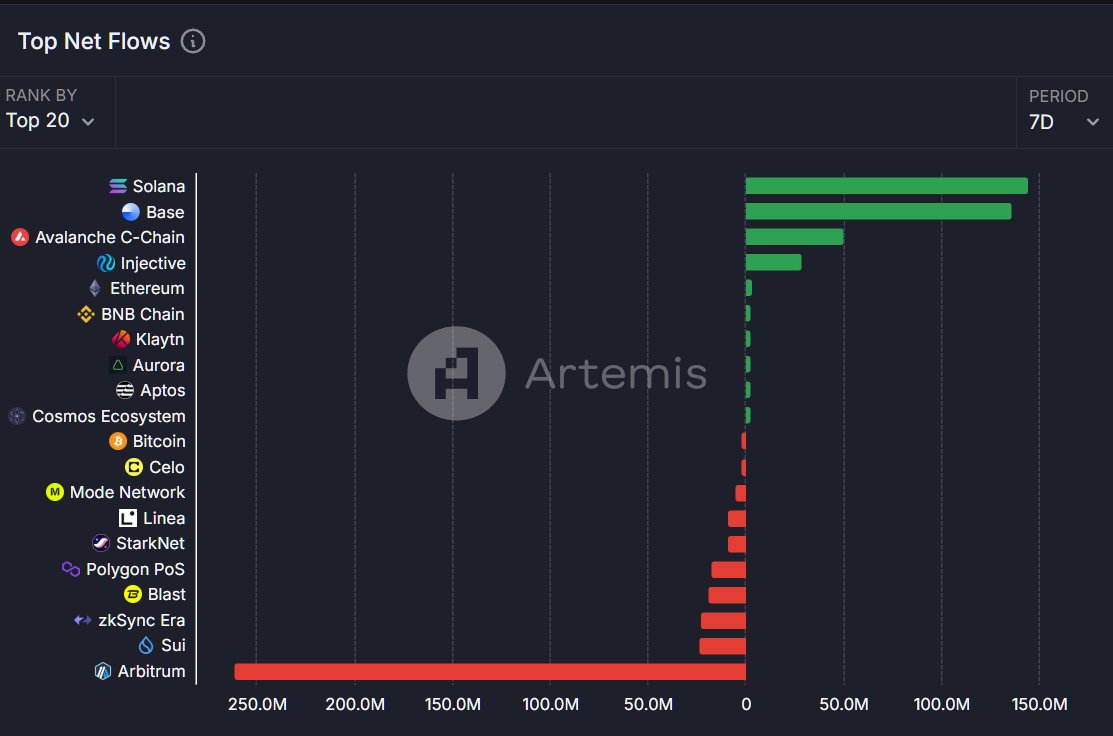Click the green Injective bar

click(x=774, y=263)
